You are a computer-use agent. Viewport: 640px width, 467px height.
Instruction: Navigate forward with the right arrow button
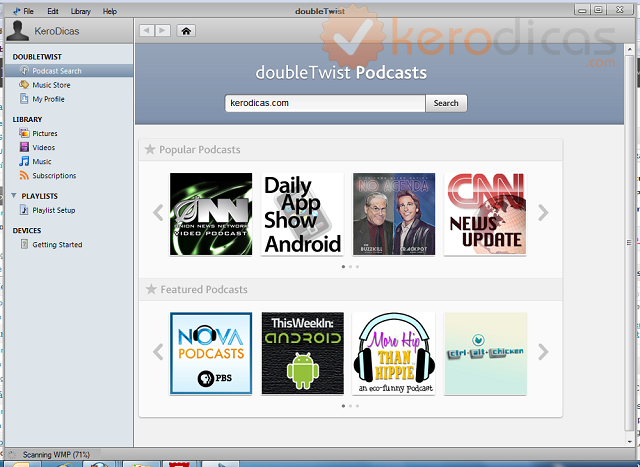click(x=162, y=31)
